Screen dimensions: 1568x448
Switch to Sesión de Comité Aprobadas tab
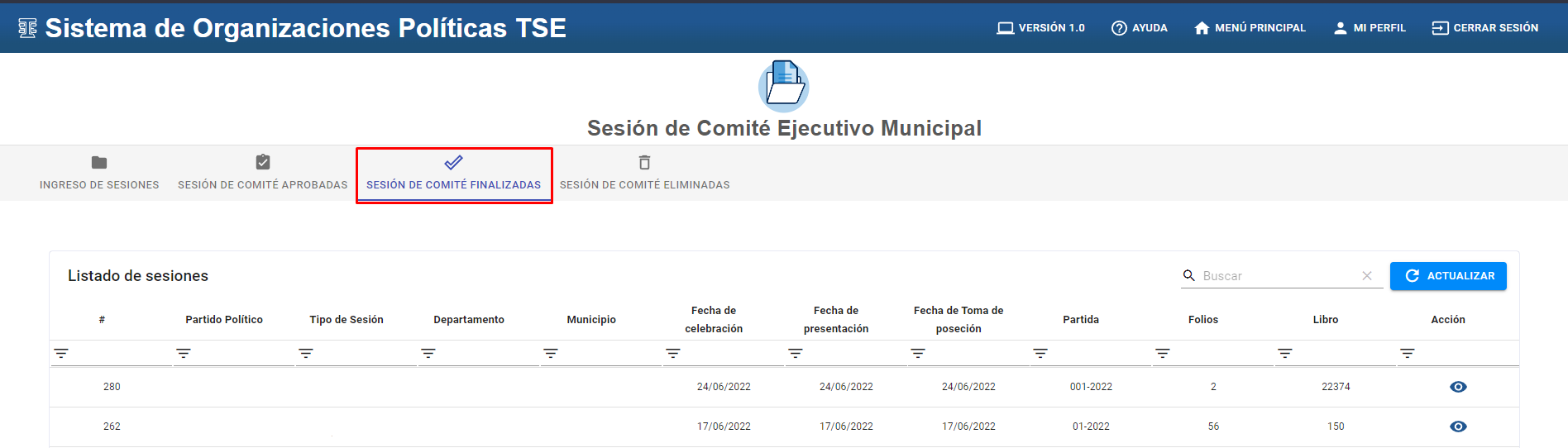262,174
